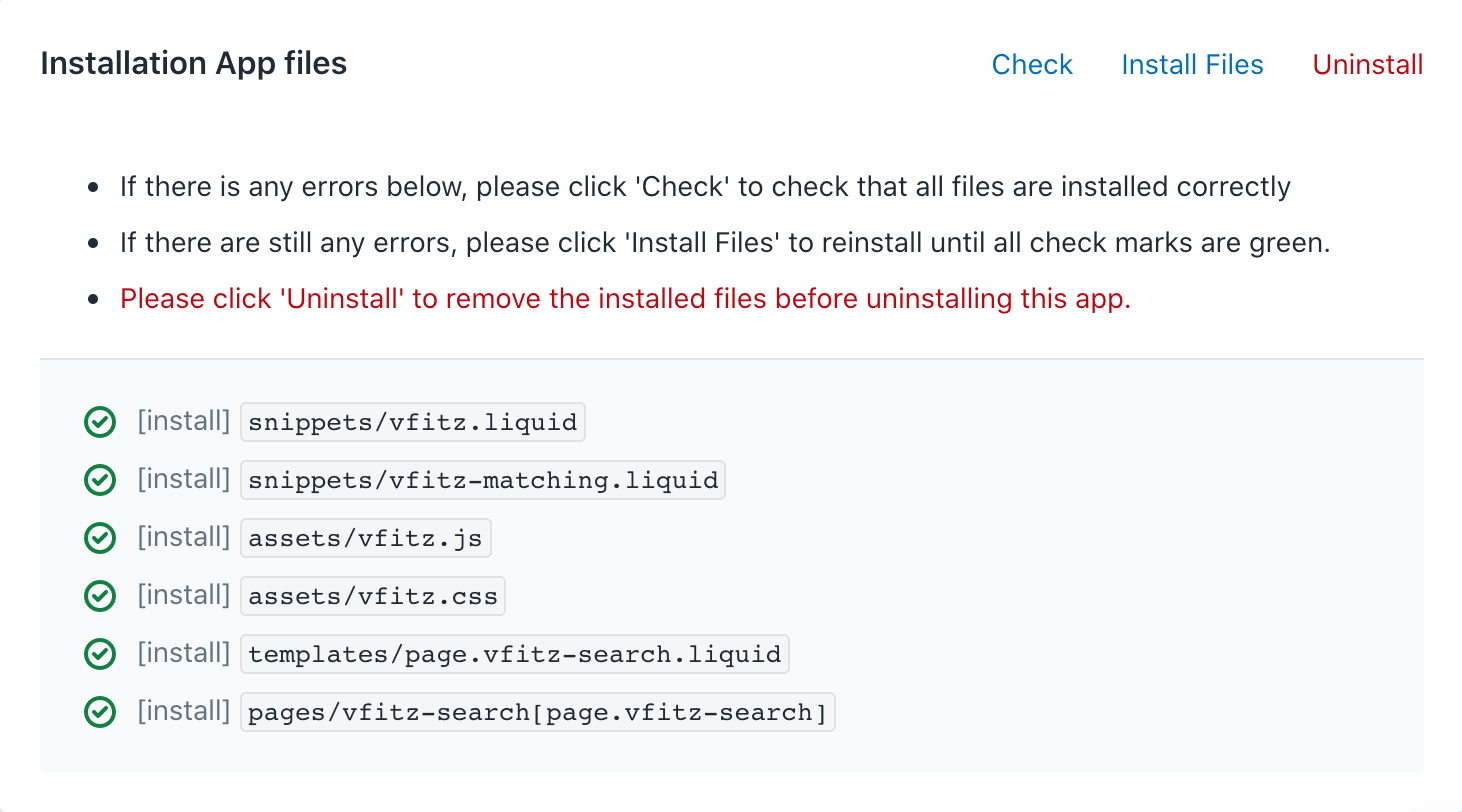1462x812 pixels.
Task: Click green checkmark beside snippets/vfitz-matching.liquid
Action: (x=99, y=481)
